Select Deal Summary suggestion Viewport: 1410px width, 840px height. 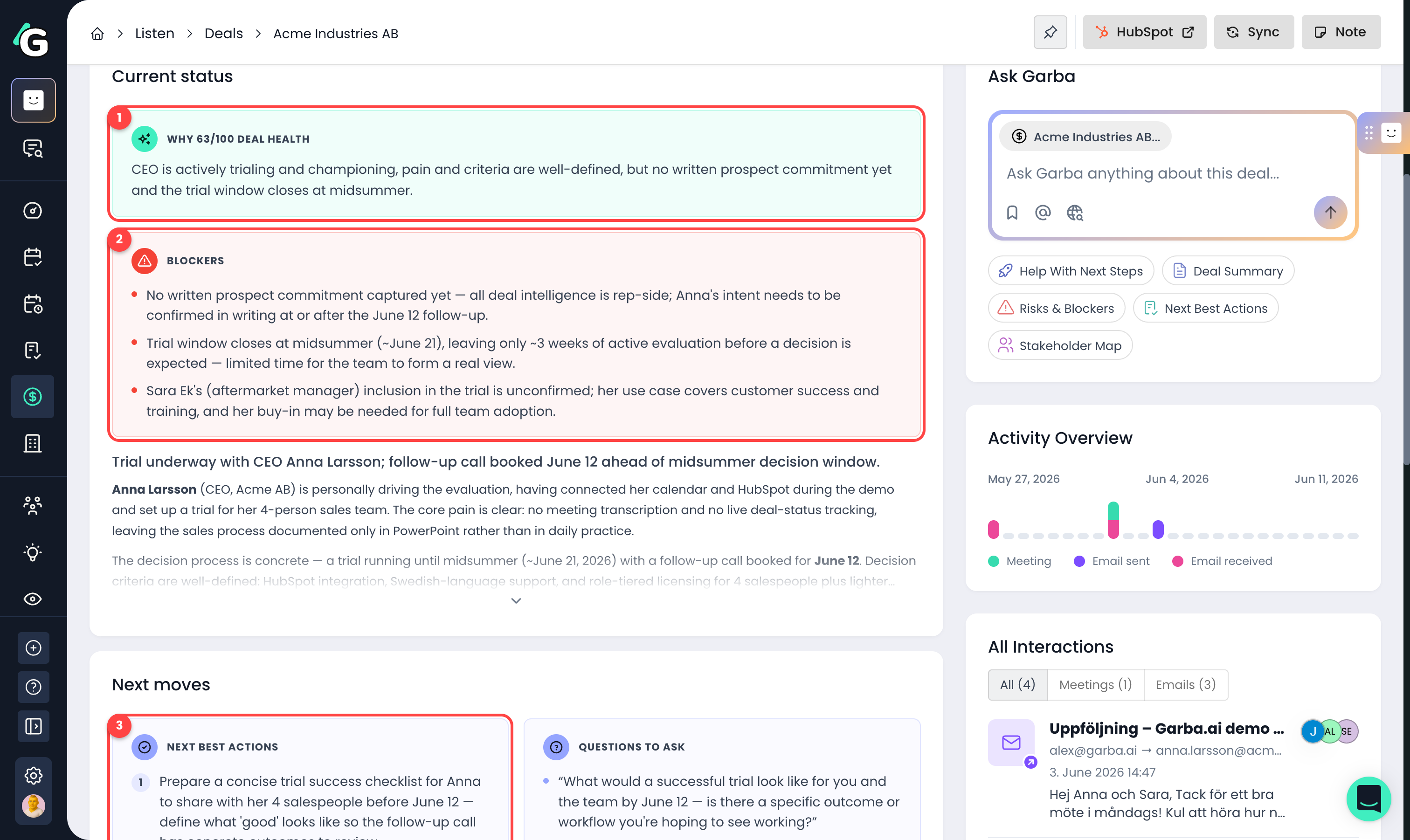[x=1228, y=271]
